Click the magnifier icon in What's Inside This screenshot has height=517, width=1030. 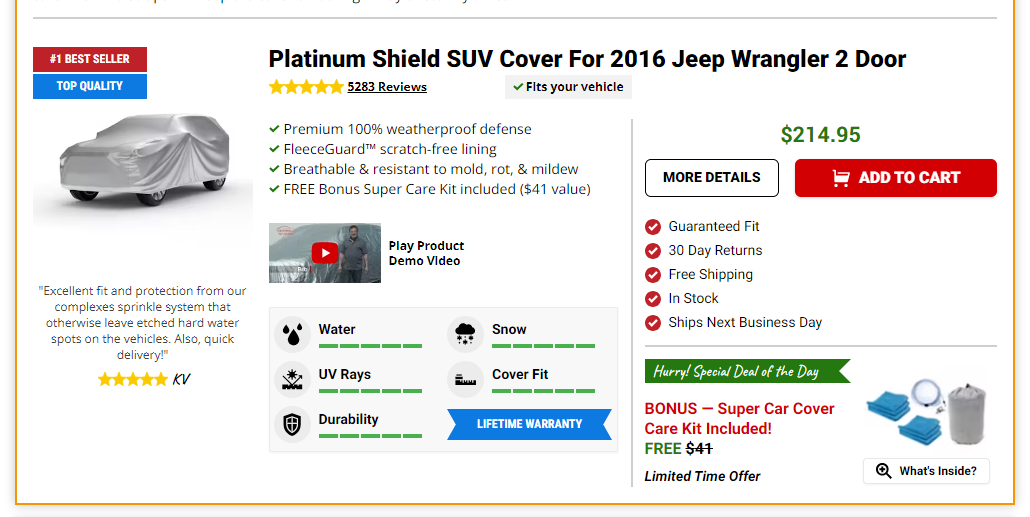[883, 471]
